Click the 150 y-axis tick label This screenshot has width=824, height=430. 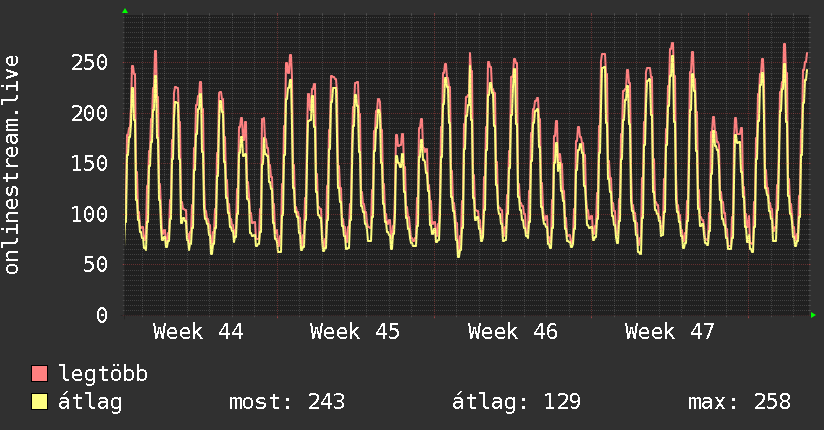[x=89, y=163]
